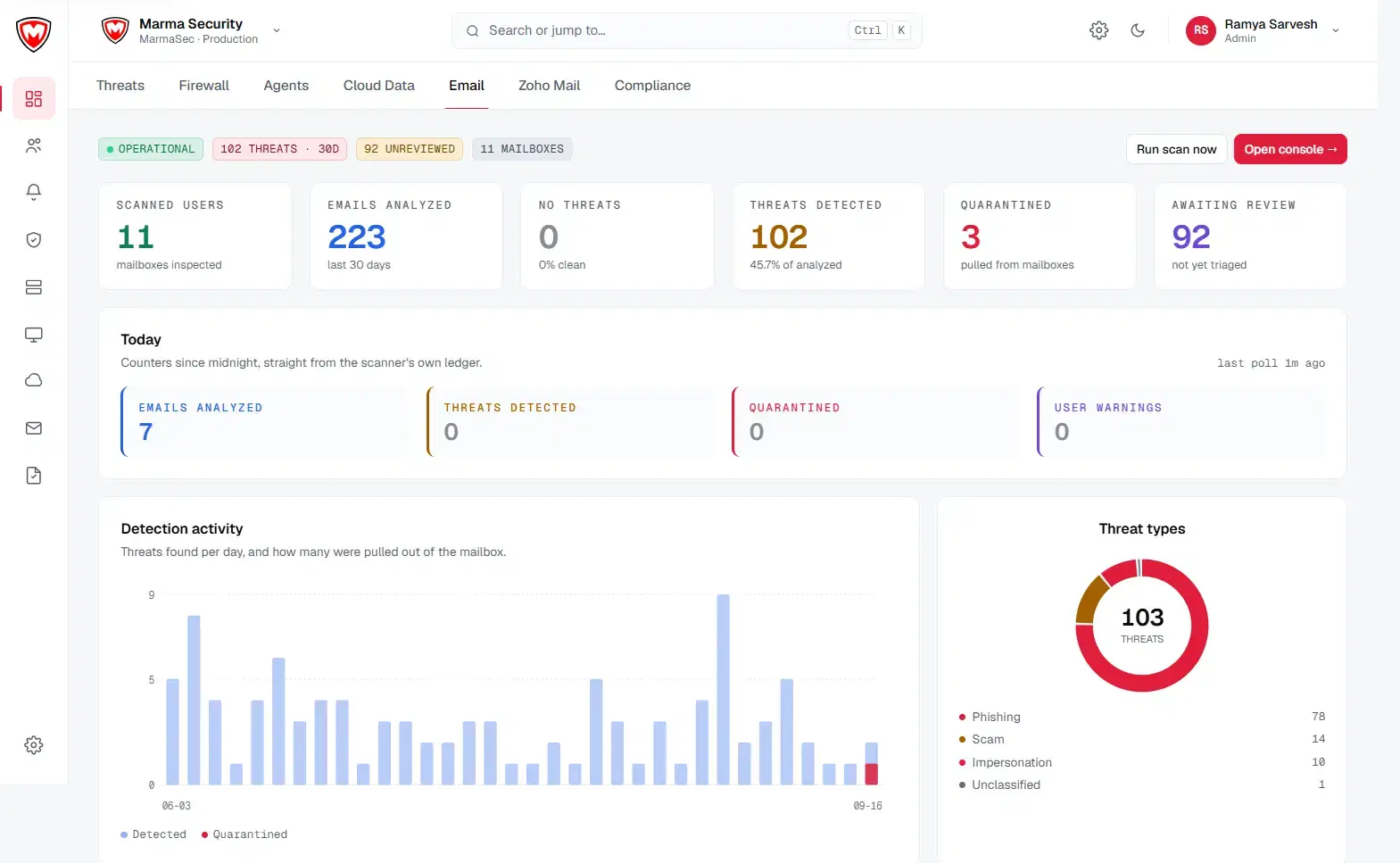Viewport: 1400px width, 863px height.
Task: Click the Awaiting Review value 92
Action: [1191, 236]
